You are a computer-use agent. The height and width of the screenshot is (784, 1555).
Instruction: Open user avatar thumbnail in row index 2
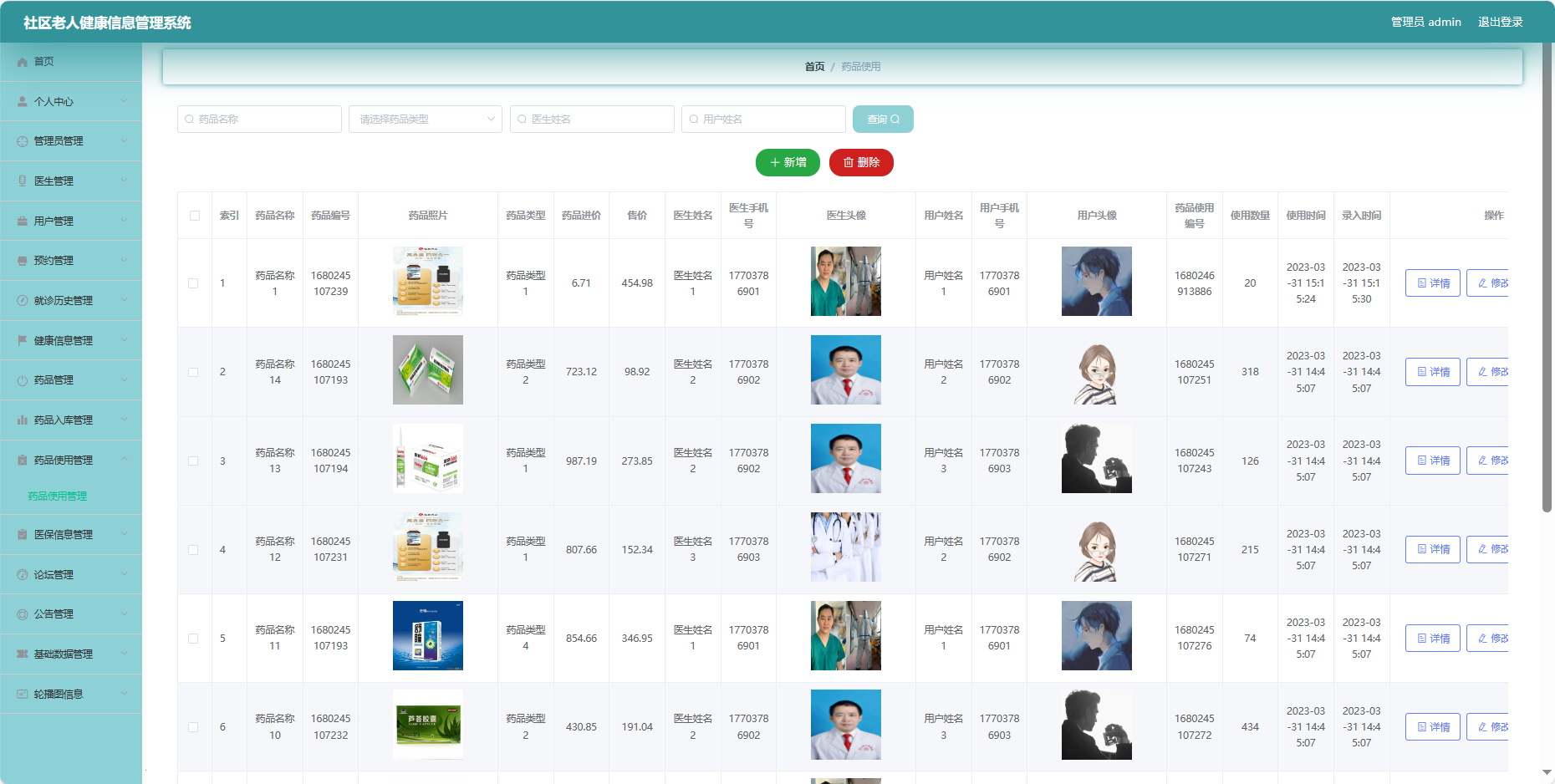[1097, 370]
